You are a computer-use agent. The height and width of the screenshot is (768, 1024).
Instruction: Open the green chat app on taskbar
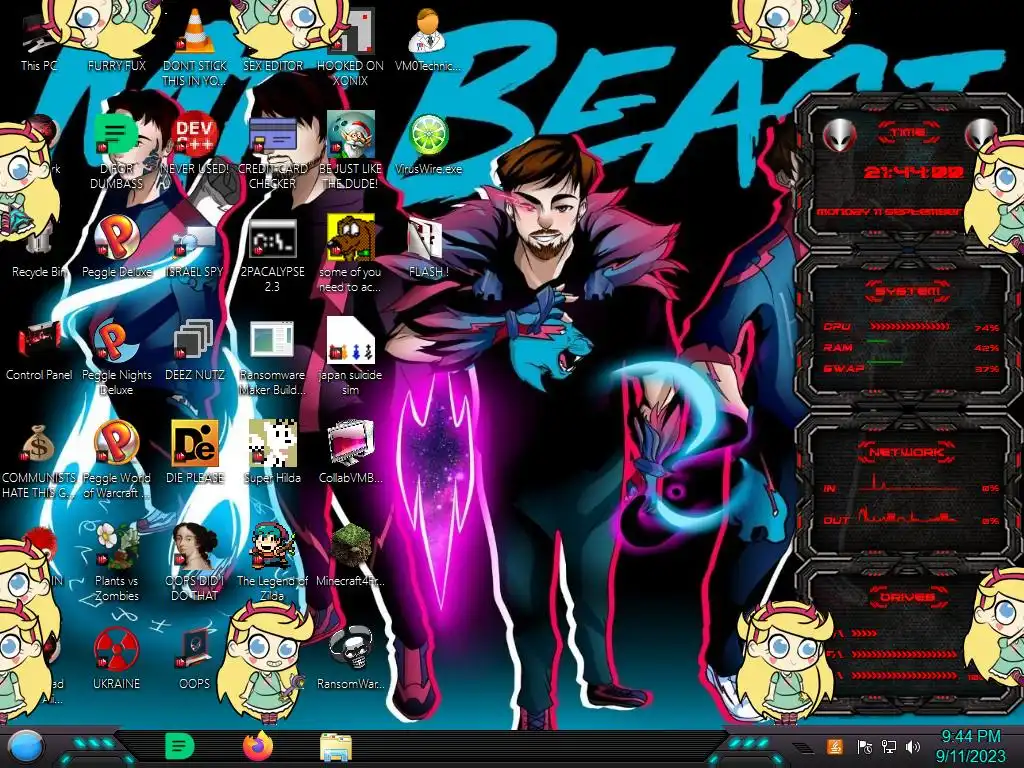click(180, 746)
